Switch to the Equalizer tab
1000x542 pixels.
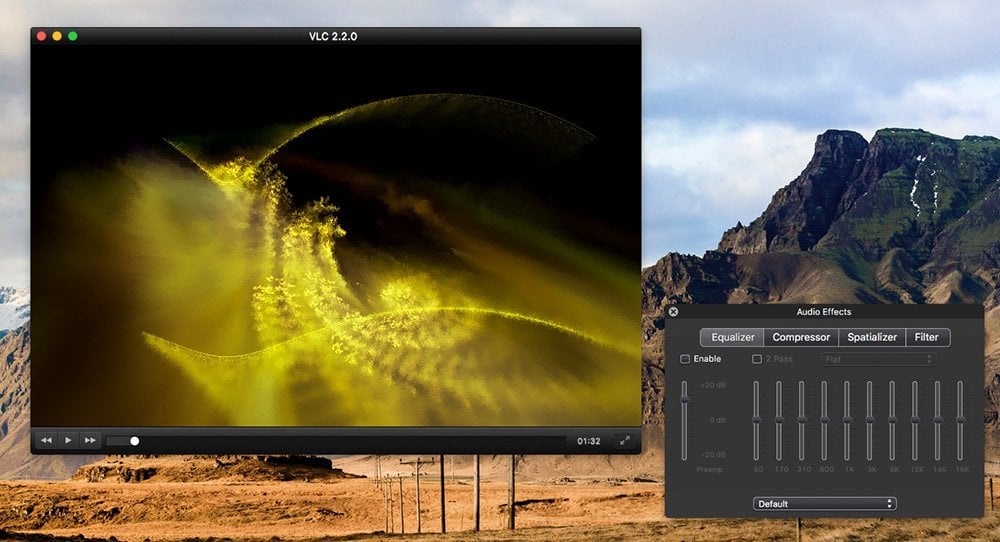point(732,337)
